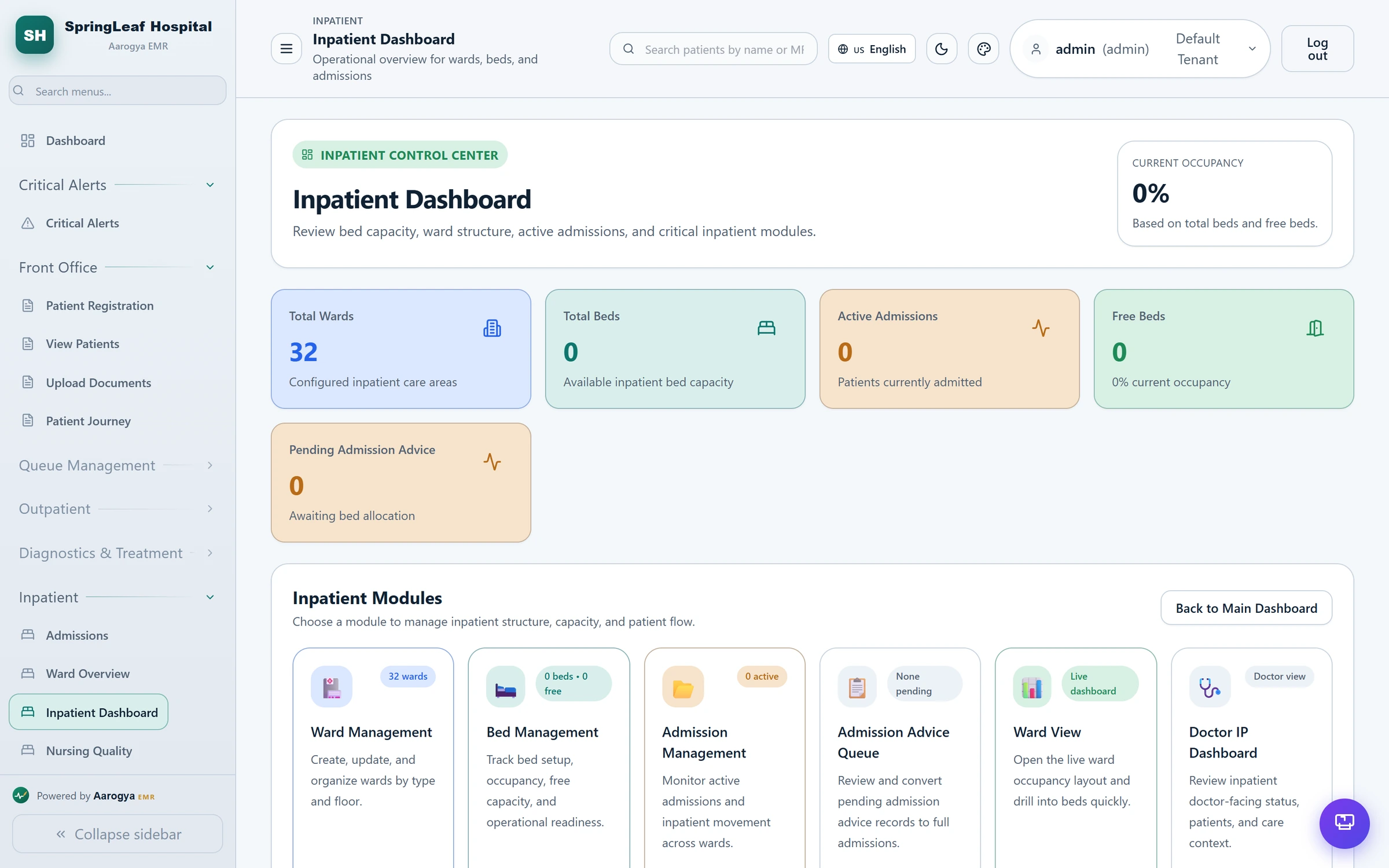Open the Admission Management folder icon
Screen dimensions: 1389x868
click(x=683, y=687)
